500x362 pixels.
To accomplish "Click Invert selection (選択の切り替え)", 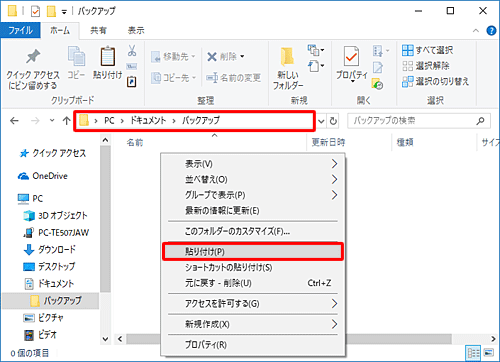I will pyautogui.click(x=435, y=81).
